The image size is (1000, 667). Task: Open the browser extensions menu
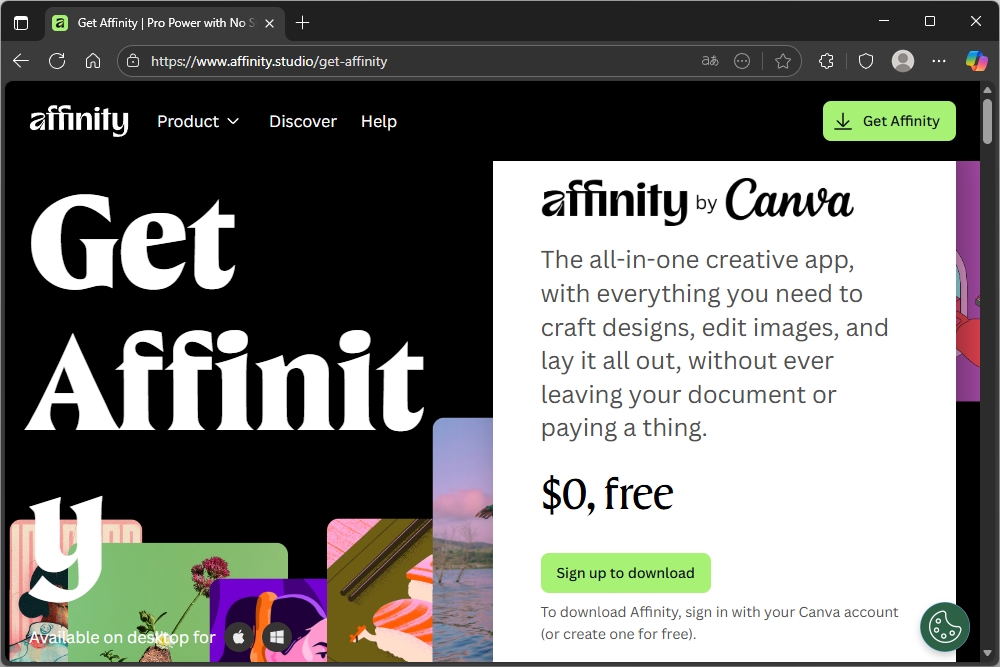tap(827, 61)
